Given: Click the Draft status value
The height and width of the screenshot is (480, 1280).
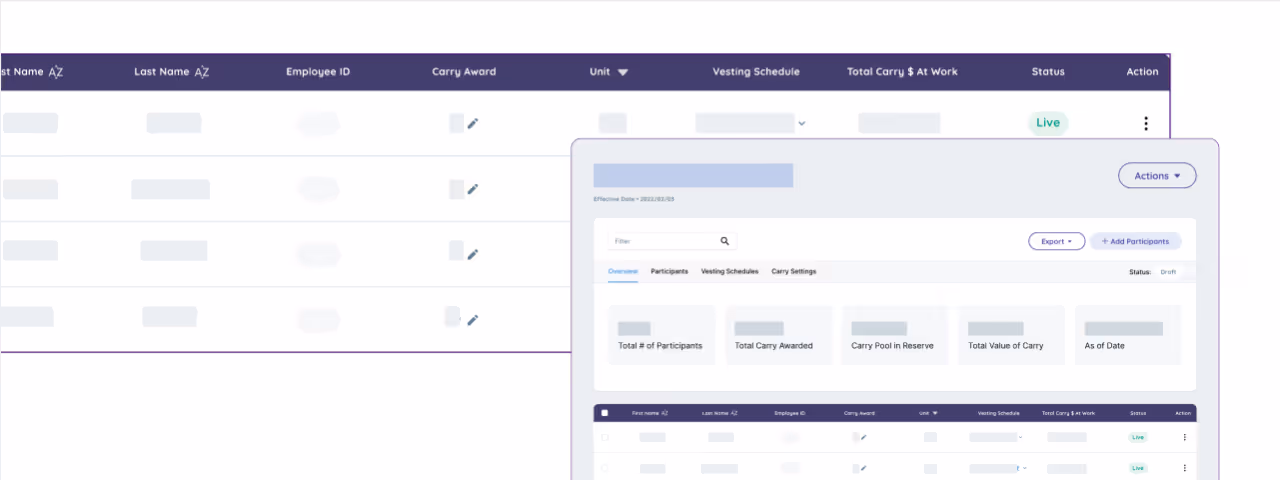Looking at the screenshot, I should coord(1168,272).
